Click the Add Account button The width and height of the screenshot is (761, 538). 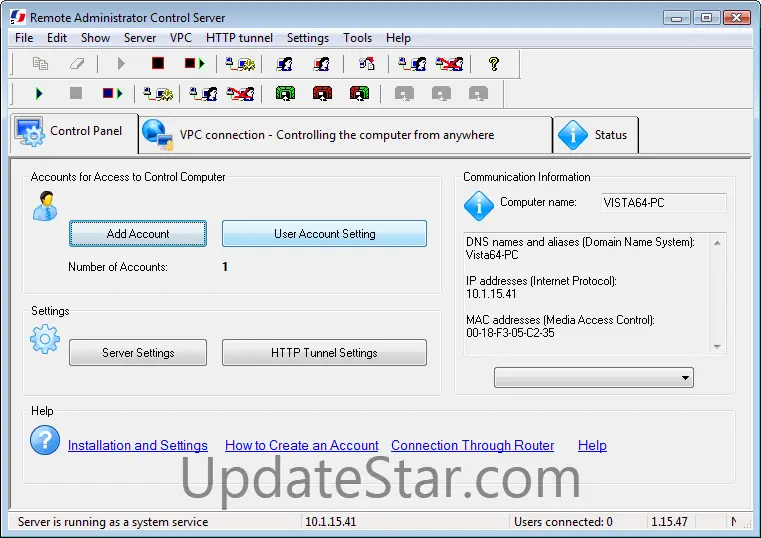click(138, 233)
